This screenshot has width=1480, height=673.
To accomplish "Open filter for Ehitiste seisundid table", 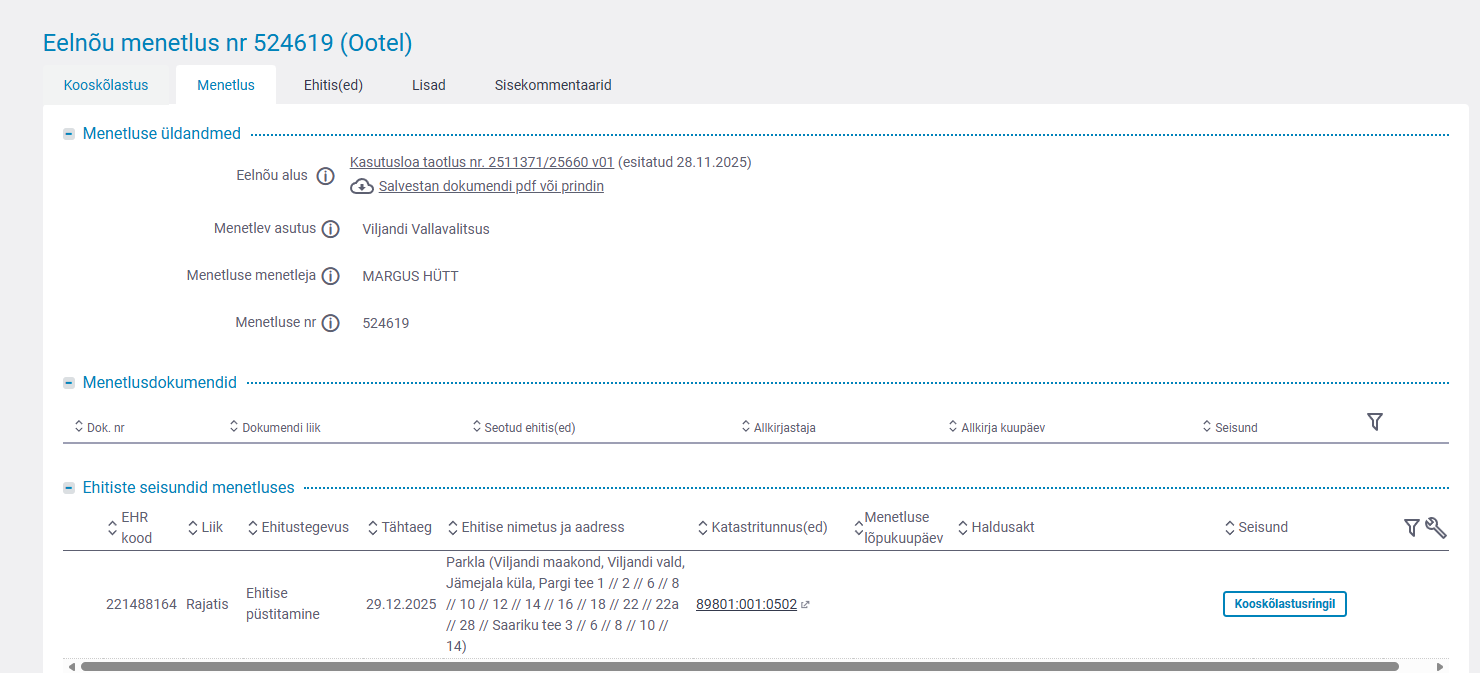I will pos(1411,528).
